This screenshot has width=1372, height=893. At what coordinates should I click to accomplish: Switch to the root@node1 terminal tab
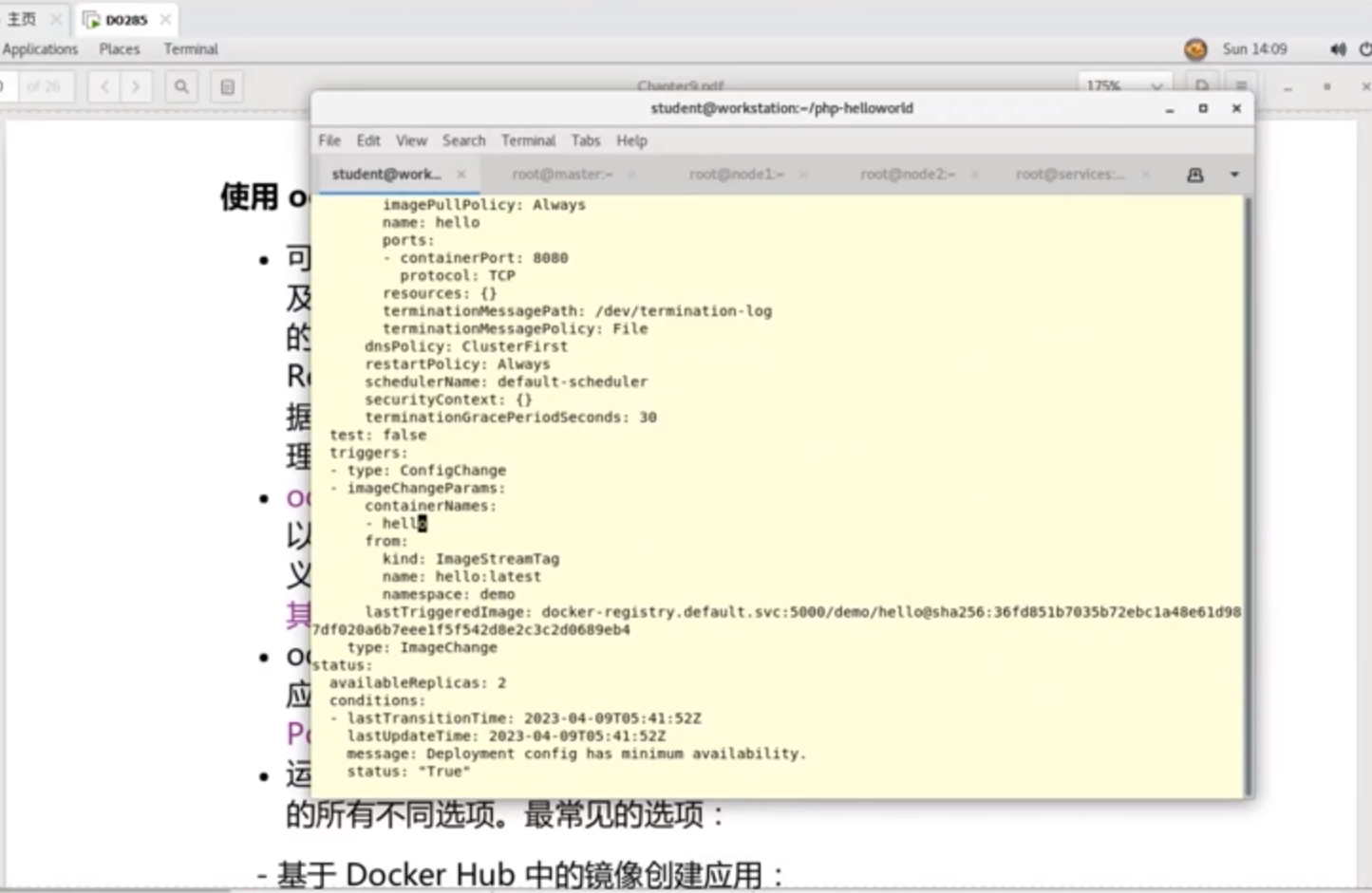click(x=736, y=175)
